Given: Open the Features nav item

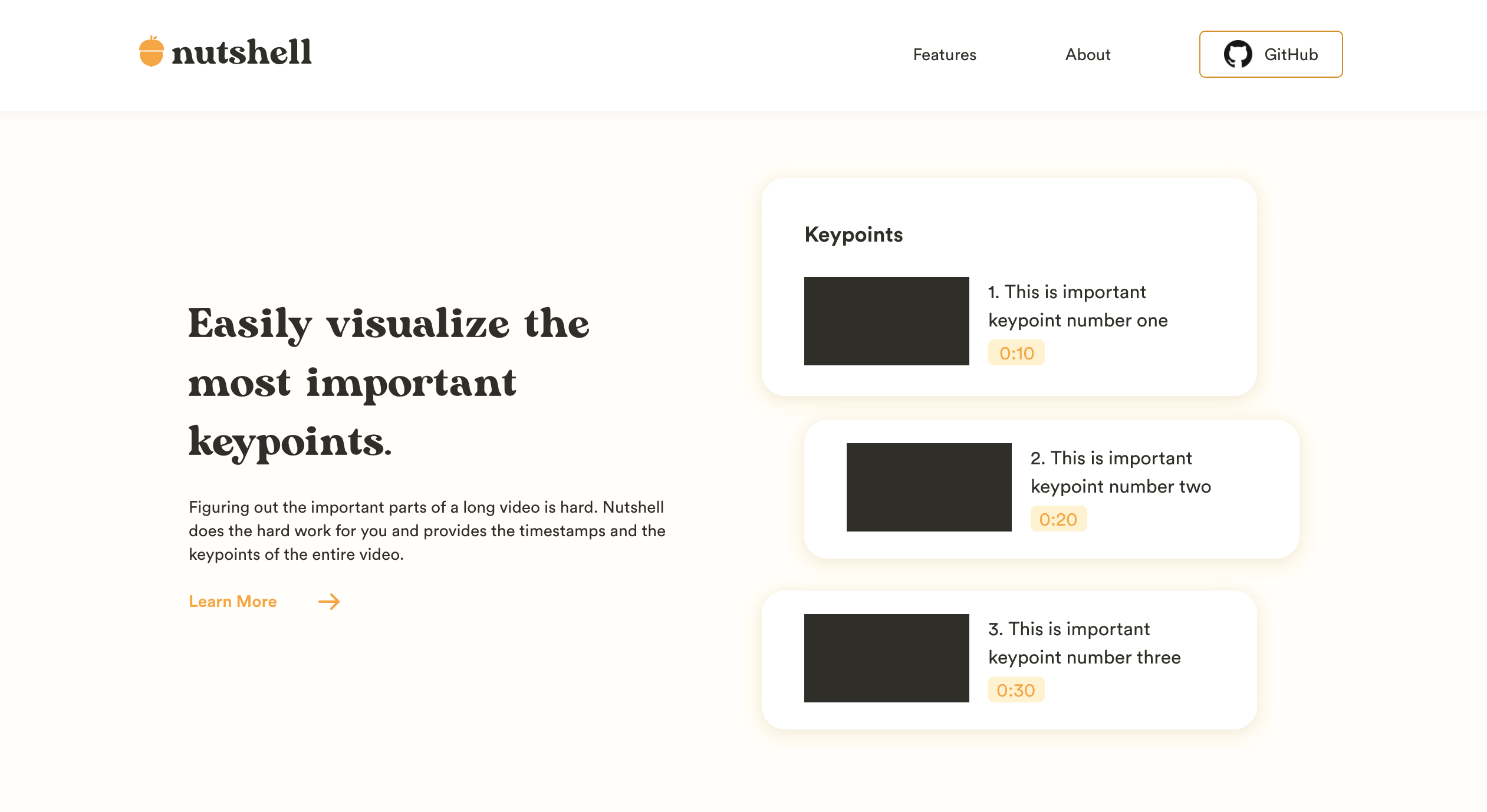Looking at the screenshot, I should 945,55.
